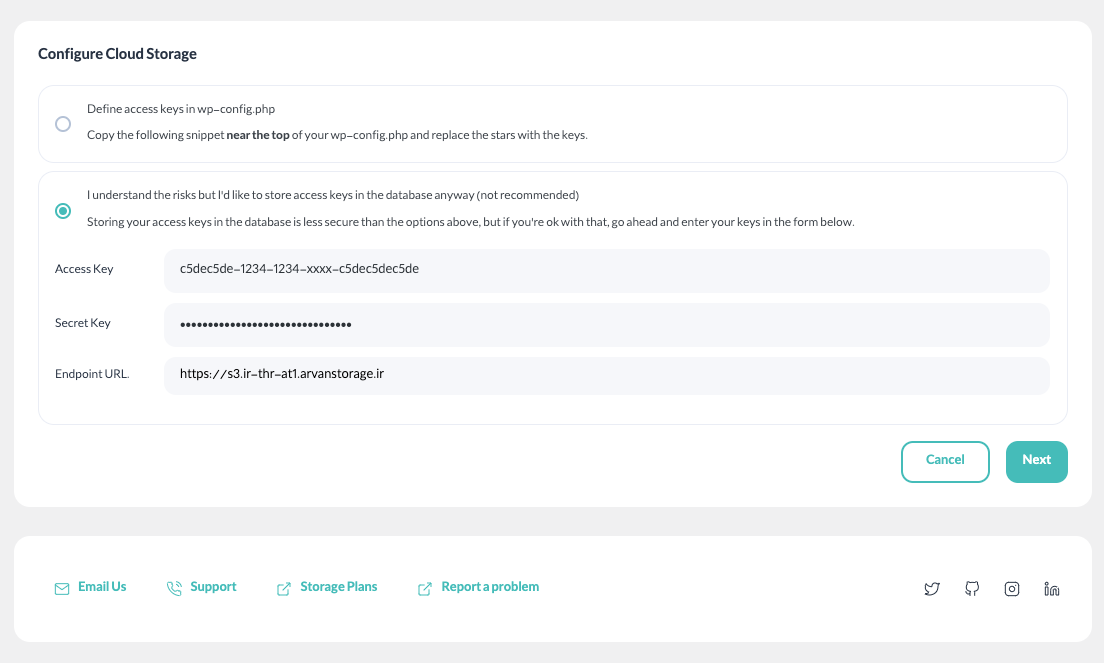This screenshot has width=1104, height=663.
Task: Click the envelope icon beside Email Us
Action: point(62,588)
